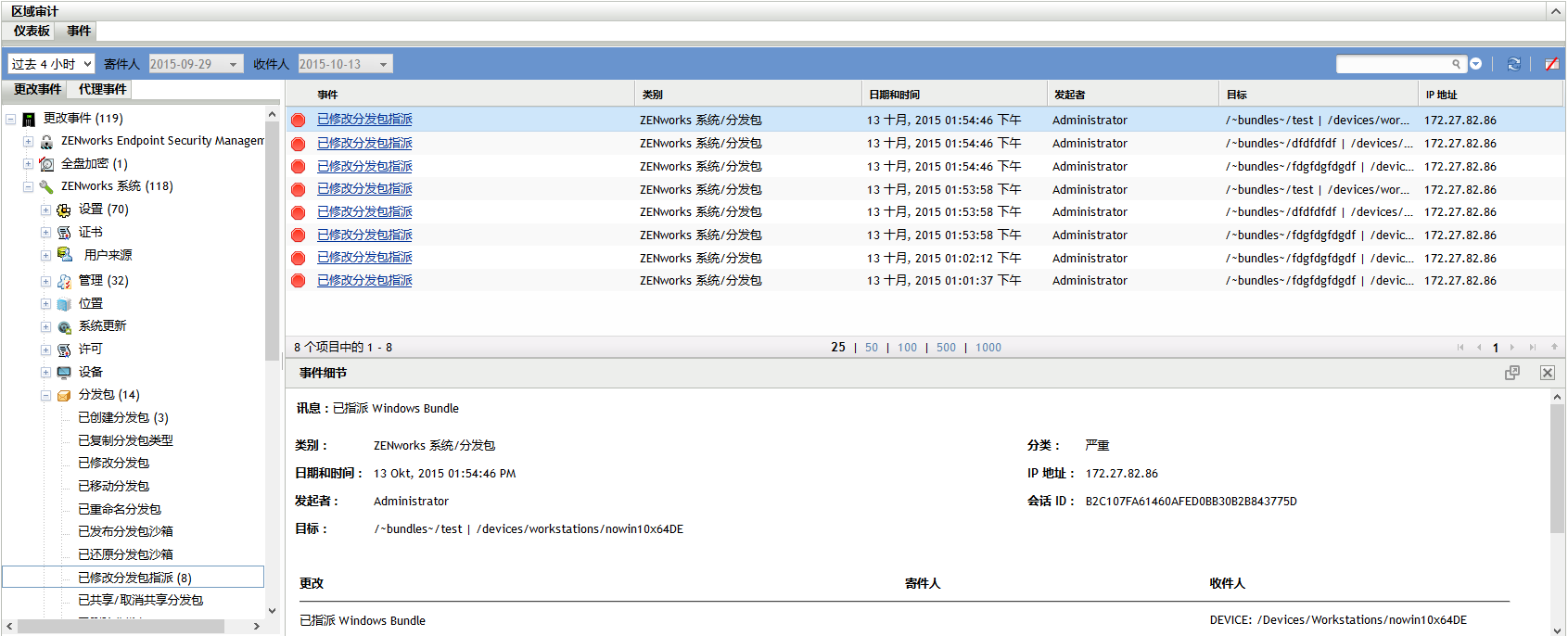1568x636 pixels.
Task: Click the 设置 (70) gear icon
Action: click(64, 210)
